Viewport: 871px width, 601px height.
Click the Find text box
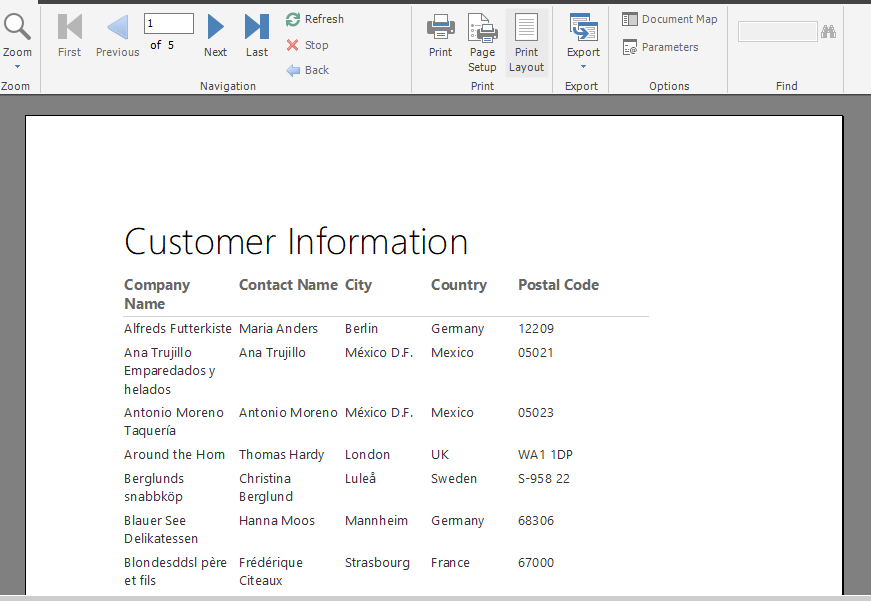tap(777, 32)
